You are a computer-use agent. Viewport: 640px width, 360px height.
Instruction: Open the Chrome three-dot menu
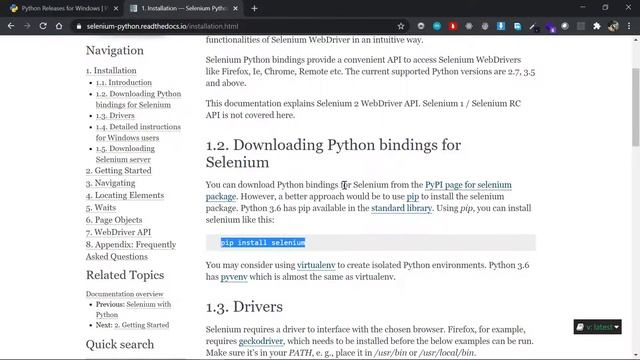click(629, 26)
